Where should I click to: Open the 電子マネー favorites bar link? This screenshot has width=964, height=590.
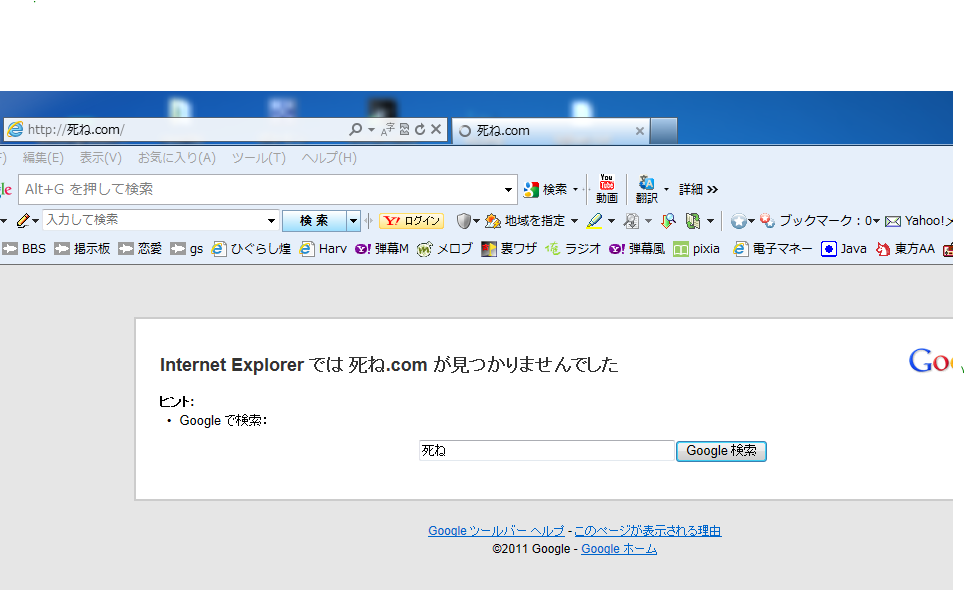coord(773,248)
